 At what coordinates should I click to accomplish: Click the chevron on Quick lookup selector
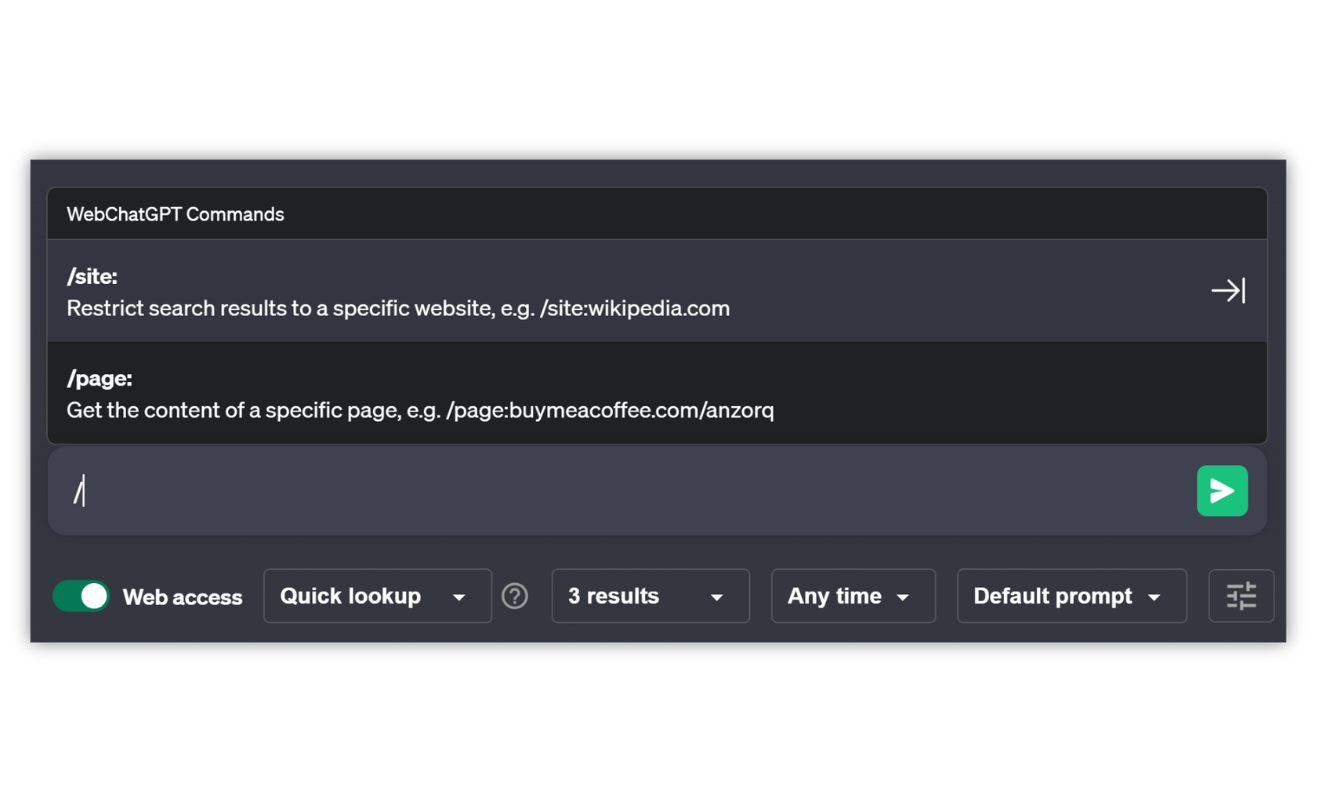click(x=461, y=596)
